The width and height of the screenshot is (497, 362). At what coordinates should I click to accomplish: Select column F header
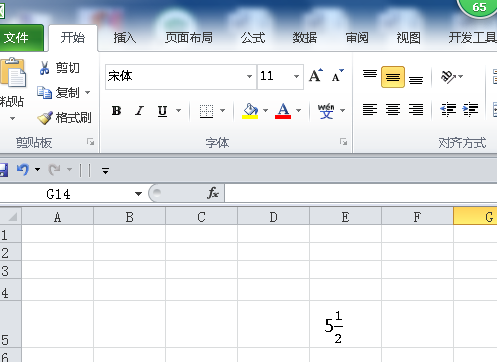click(417, 217)
